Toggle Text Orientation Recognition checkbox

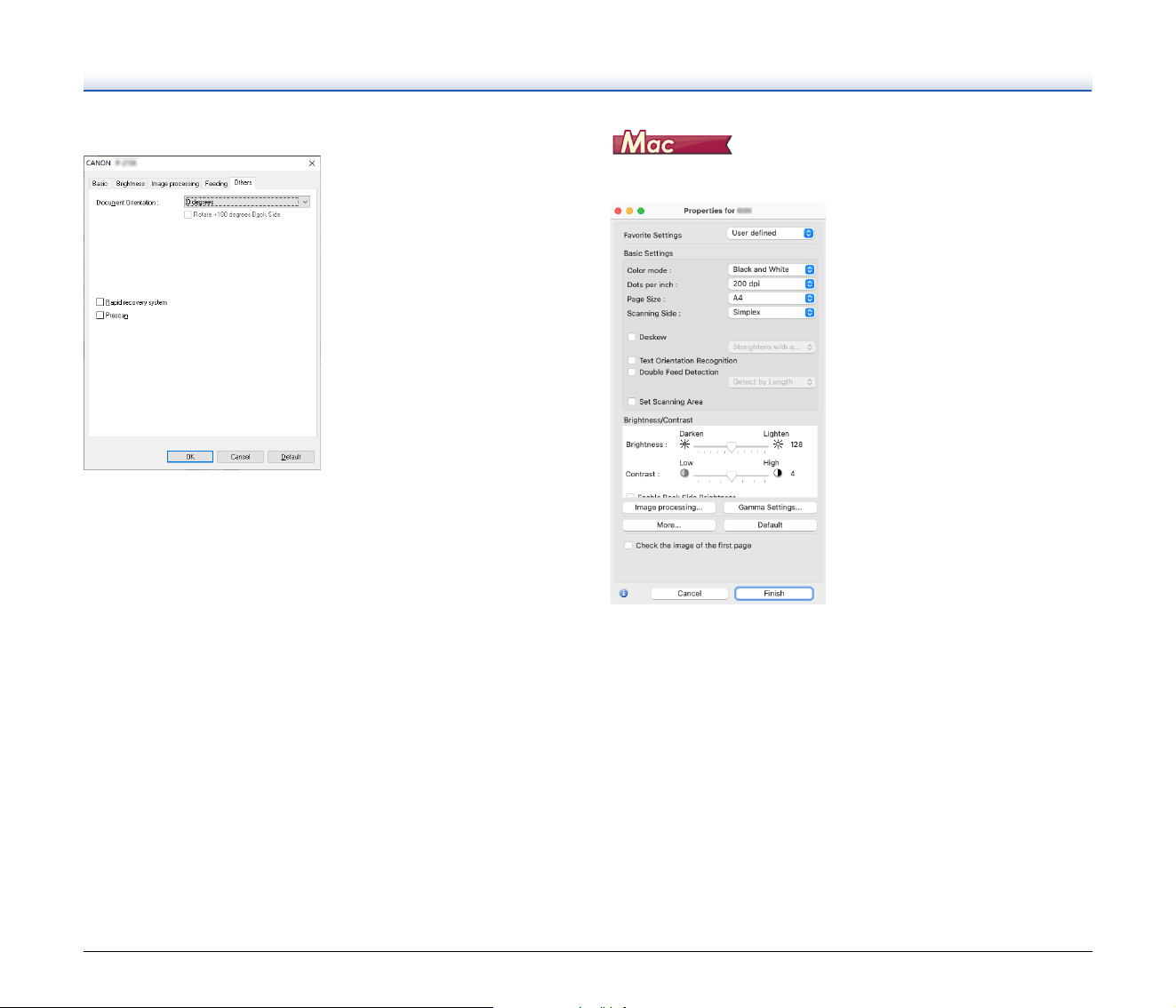pyautogui.click(x=632, y=360)
